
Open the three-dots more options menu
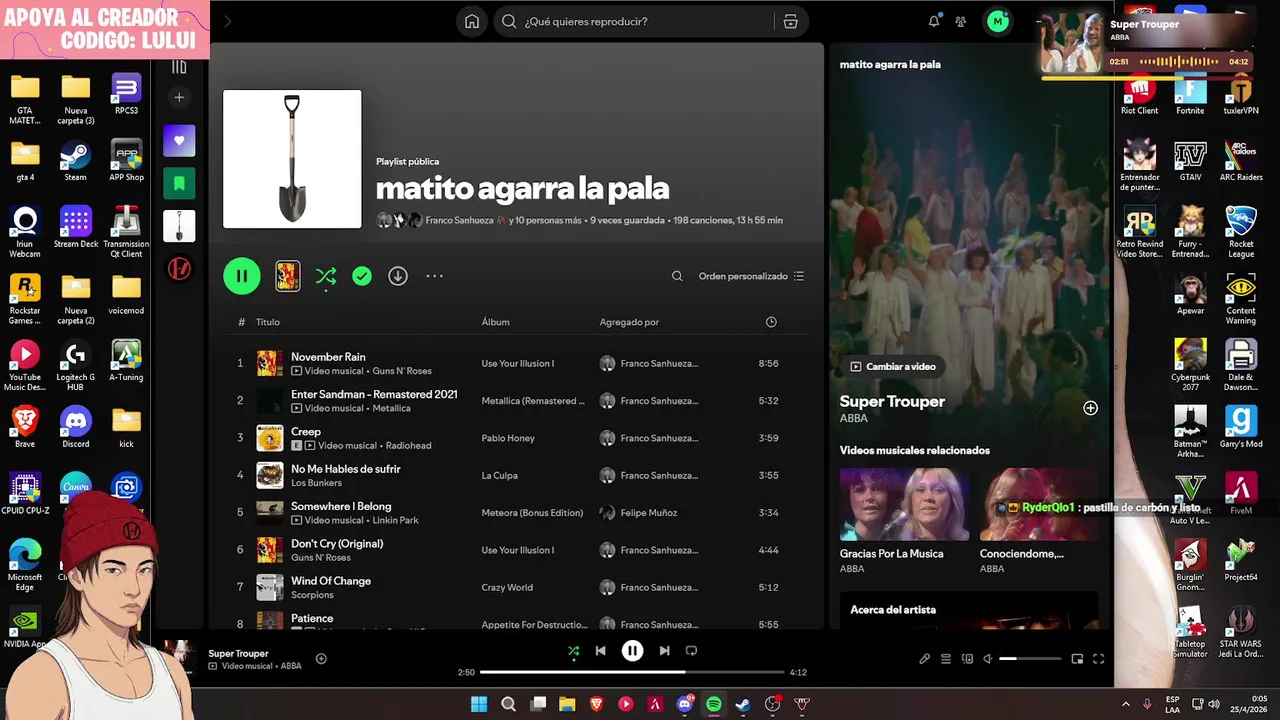(x=434, y=276)
